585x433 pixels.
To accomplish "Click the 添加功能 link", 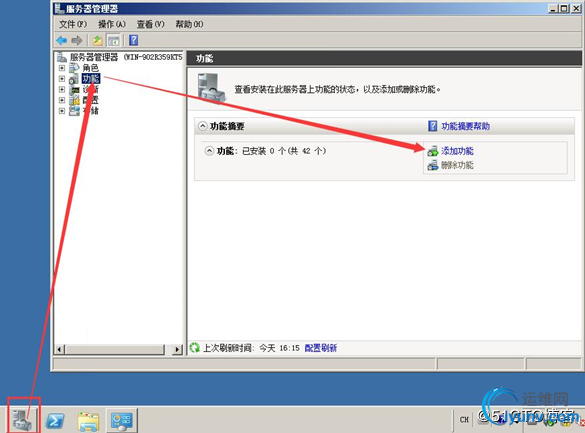I will point(457,151).
